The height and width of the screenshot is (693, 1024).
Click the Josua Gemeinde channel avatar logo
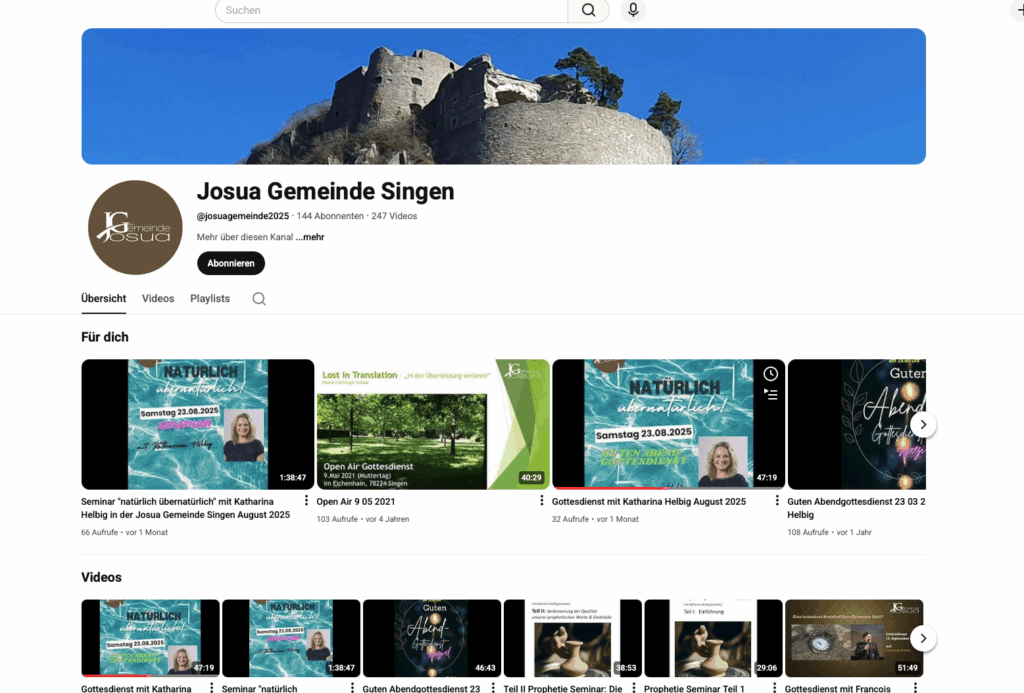click(135, 227)
